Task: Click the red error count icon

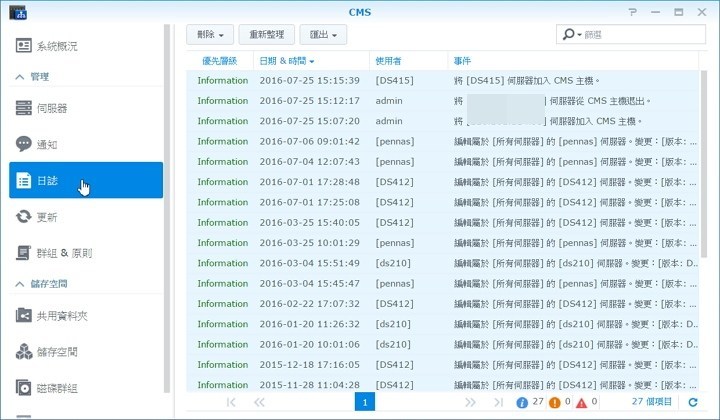Action: pos(581,403)
